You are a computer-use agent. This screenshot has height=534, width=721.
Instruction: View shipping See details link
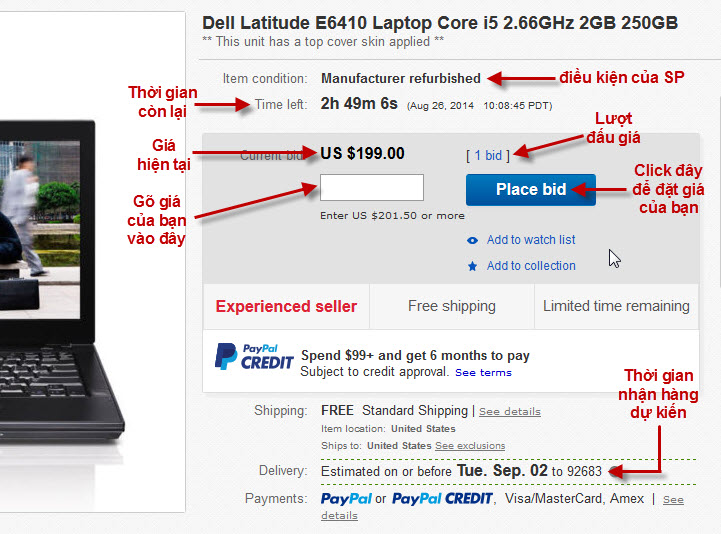pyautogui.click(x=510, y=411)
